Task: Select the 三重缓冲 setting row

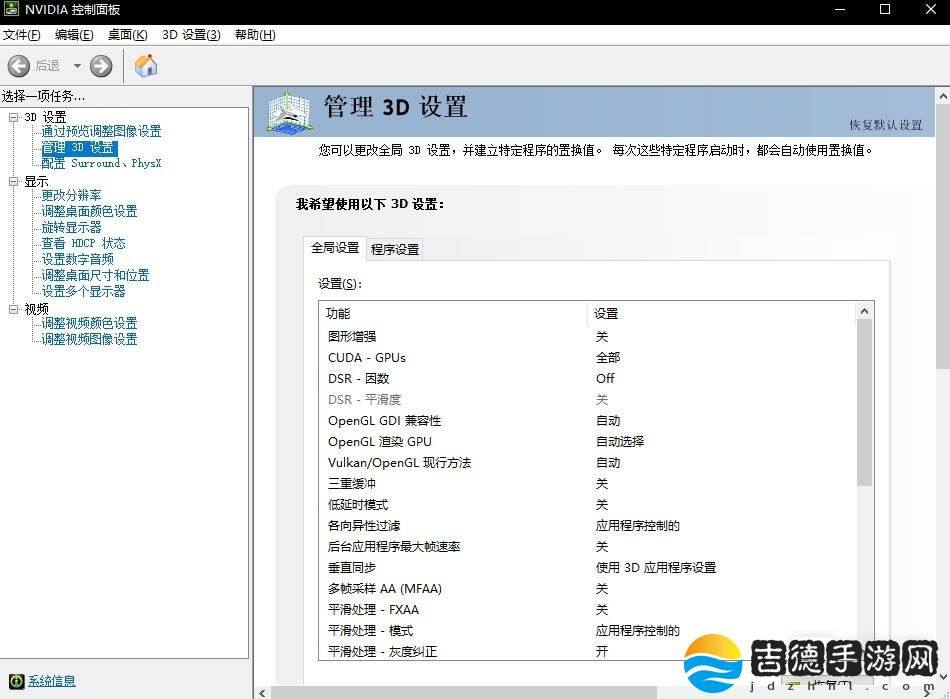Action: (x=588, y=483)
